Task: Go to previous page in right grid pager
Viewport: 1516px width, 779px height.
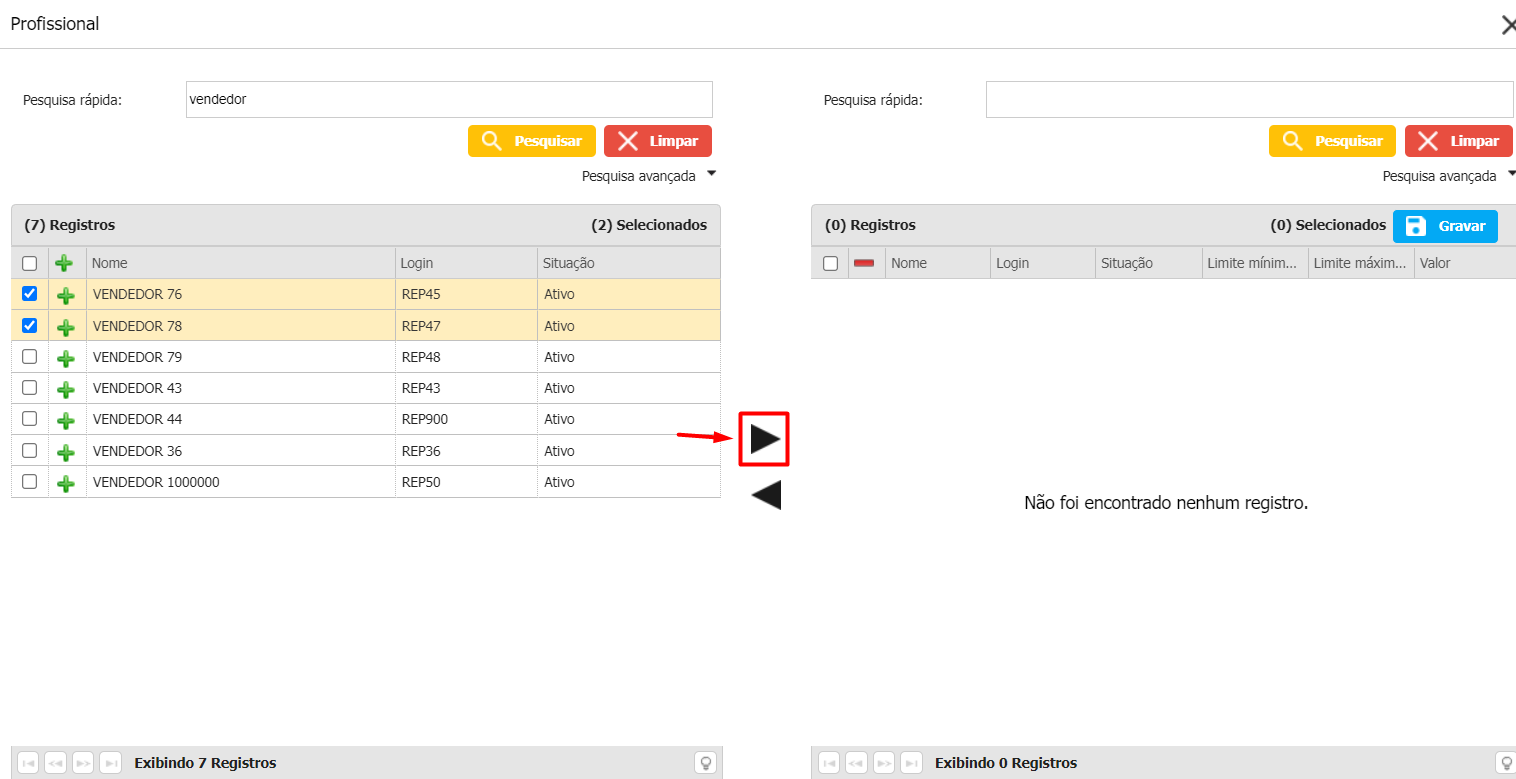Action: (856, 763)
